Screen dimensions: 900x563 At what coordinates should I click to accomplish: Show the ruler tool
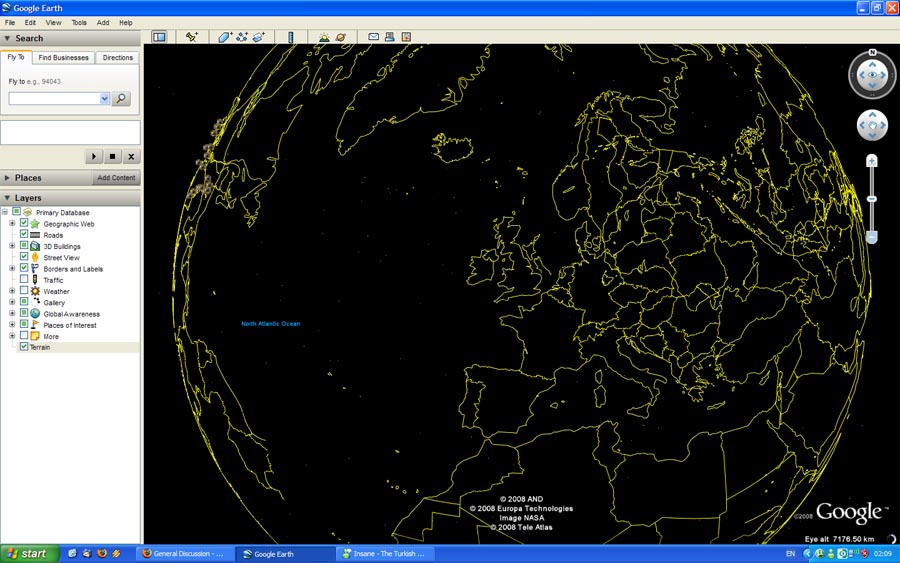(x=290, y=37)
